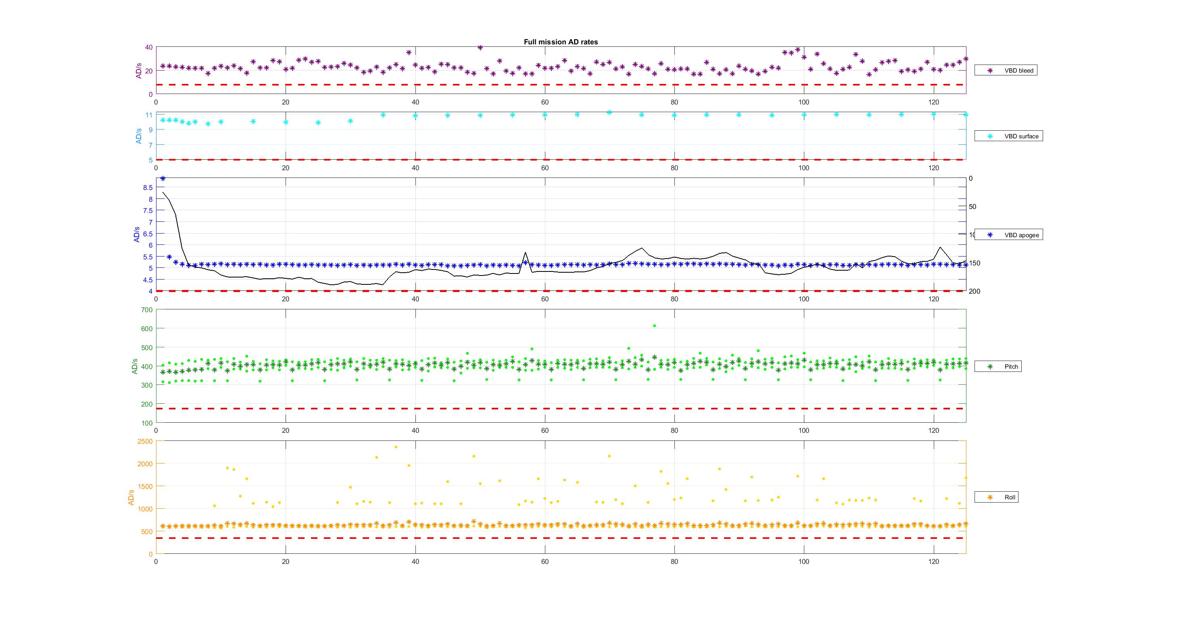
Task: Click y-axis tick 8.5 on apogee plot
Action: click(x=148, y=187)
